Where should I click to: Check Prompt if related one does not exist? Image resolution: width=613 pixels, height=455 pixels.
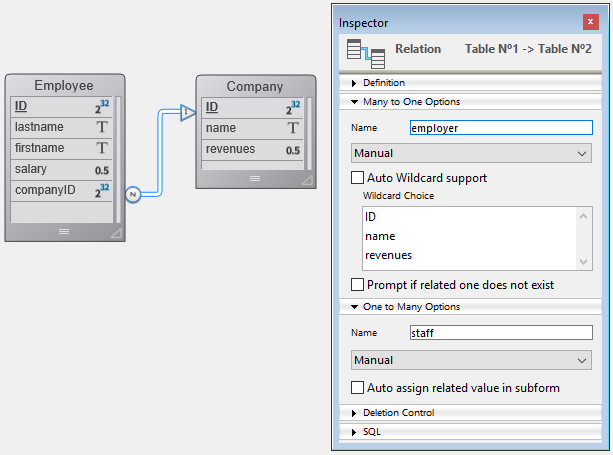[358, 285]
